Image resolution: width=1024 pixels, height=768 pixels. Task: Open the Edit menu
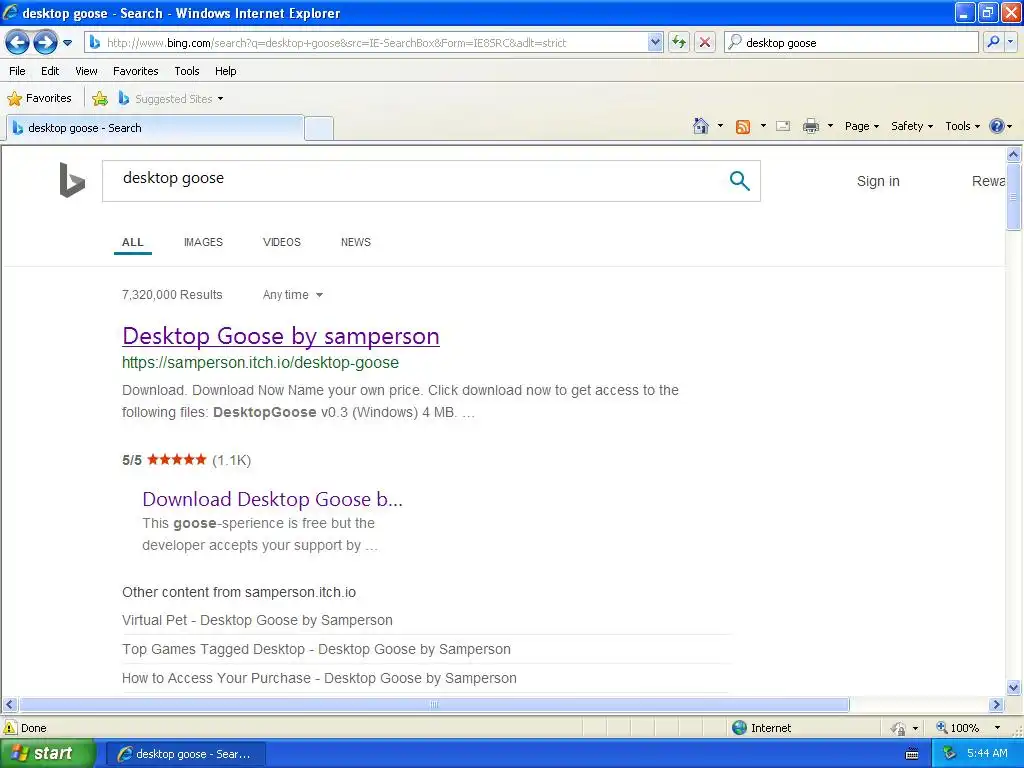(x=50, y=71)
